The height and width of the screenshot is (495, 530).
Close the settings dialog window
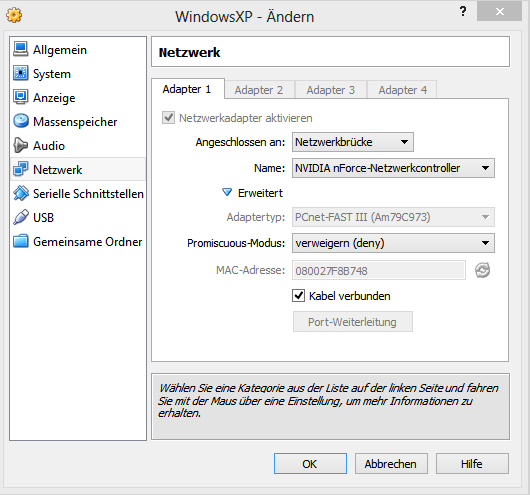(499, 11)
